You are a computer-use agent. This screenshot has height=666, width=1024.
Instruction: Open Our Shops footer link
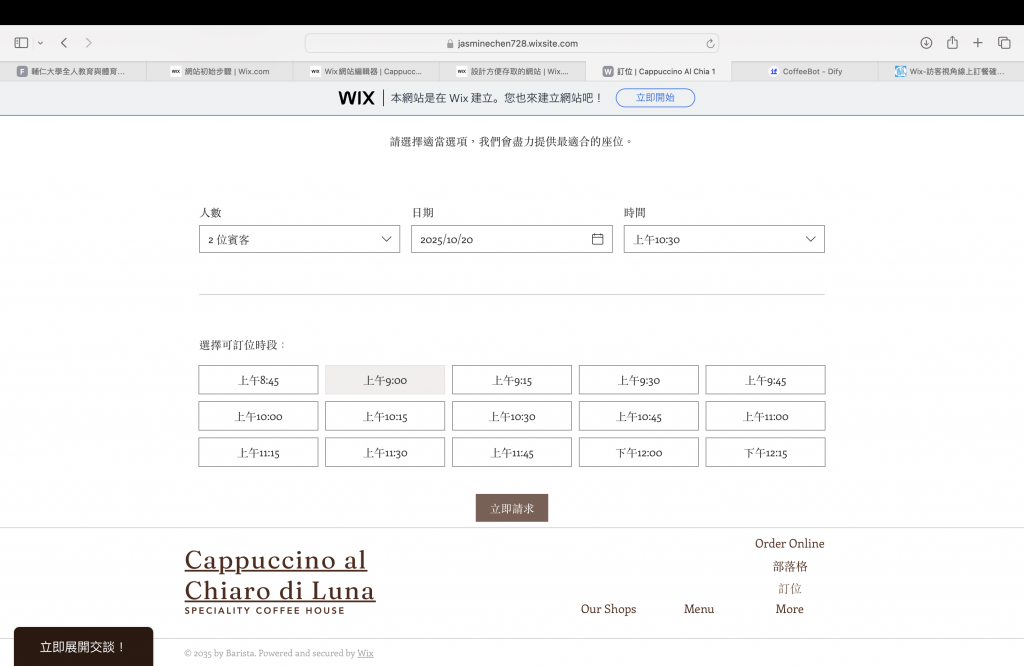[x=609, y=609]
